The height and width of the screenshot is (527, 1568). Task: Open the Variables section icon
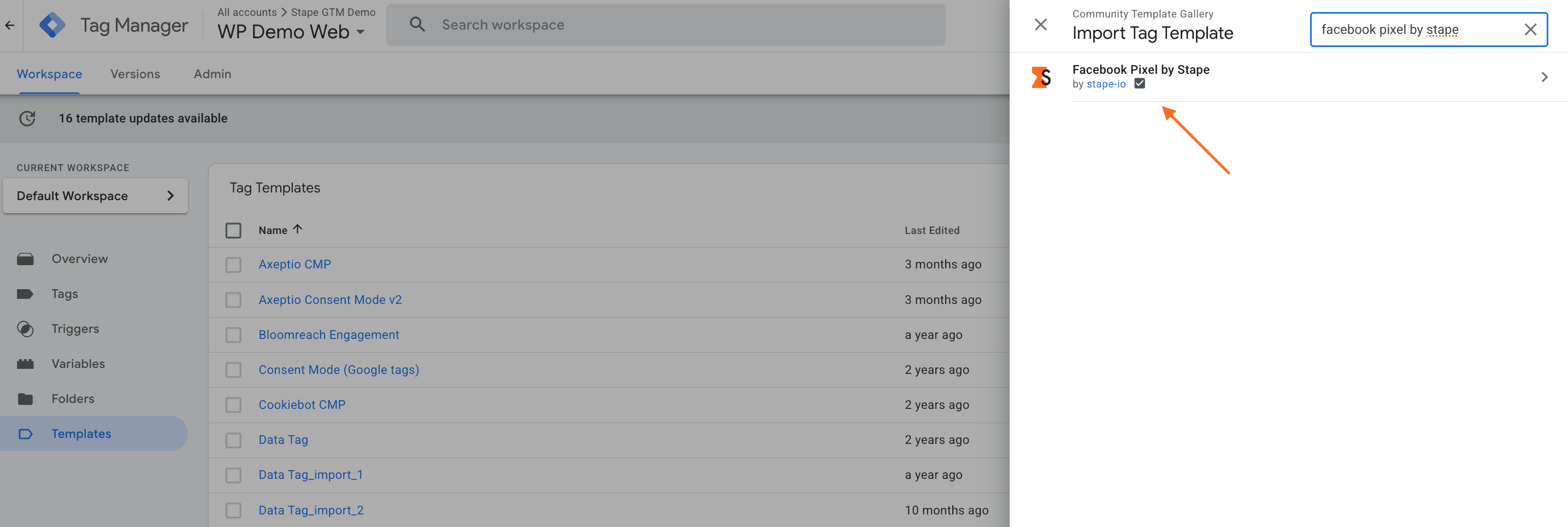pos(25,364)
